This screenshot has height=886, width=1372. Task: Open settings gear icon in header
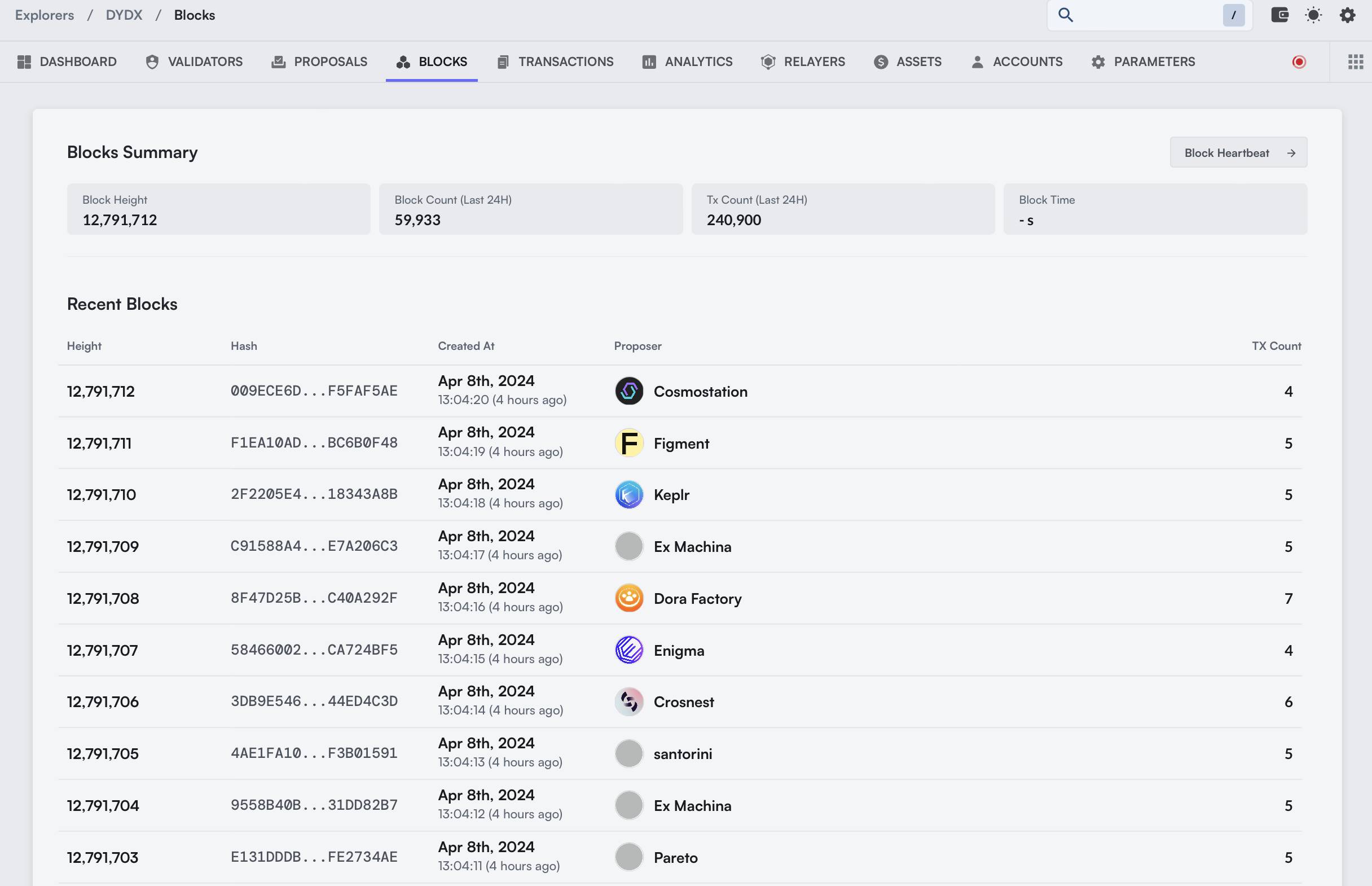pyautogui.click(x=1347, y=15)
